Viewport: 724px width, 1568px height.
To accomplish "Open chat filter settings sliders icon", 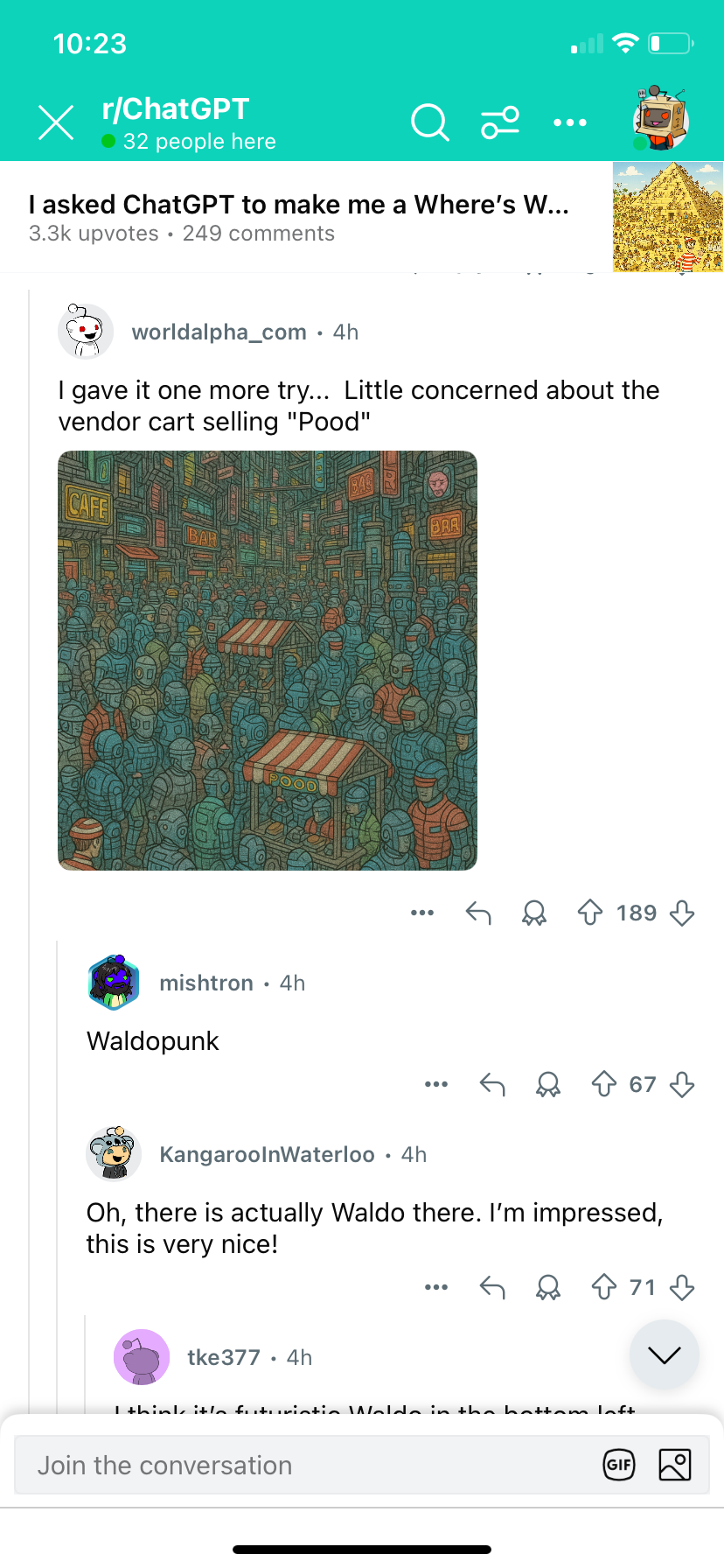I will pyautogui.click(x=500, y=122).
